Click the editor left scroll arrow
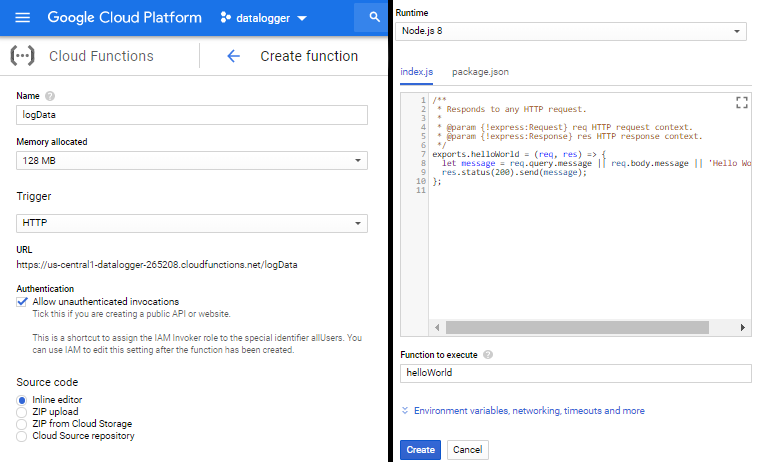Screen dimensions: 760x462 (x=437, y=328)
